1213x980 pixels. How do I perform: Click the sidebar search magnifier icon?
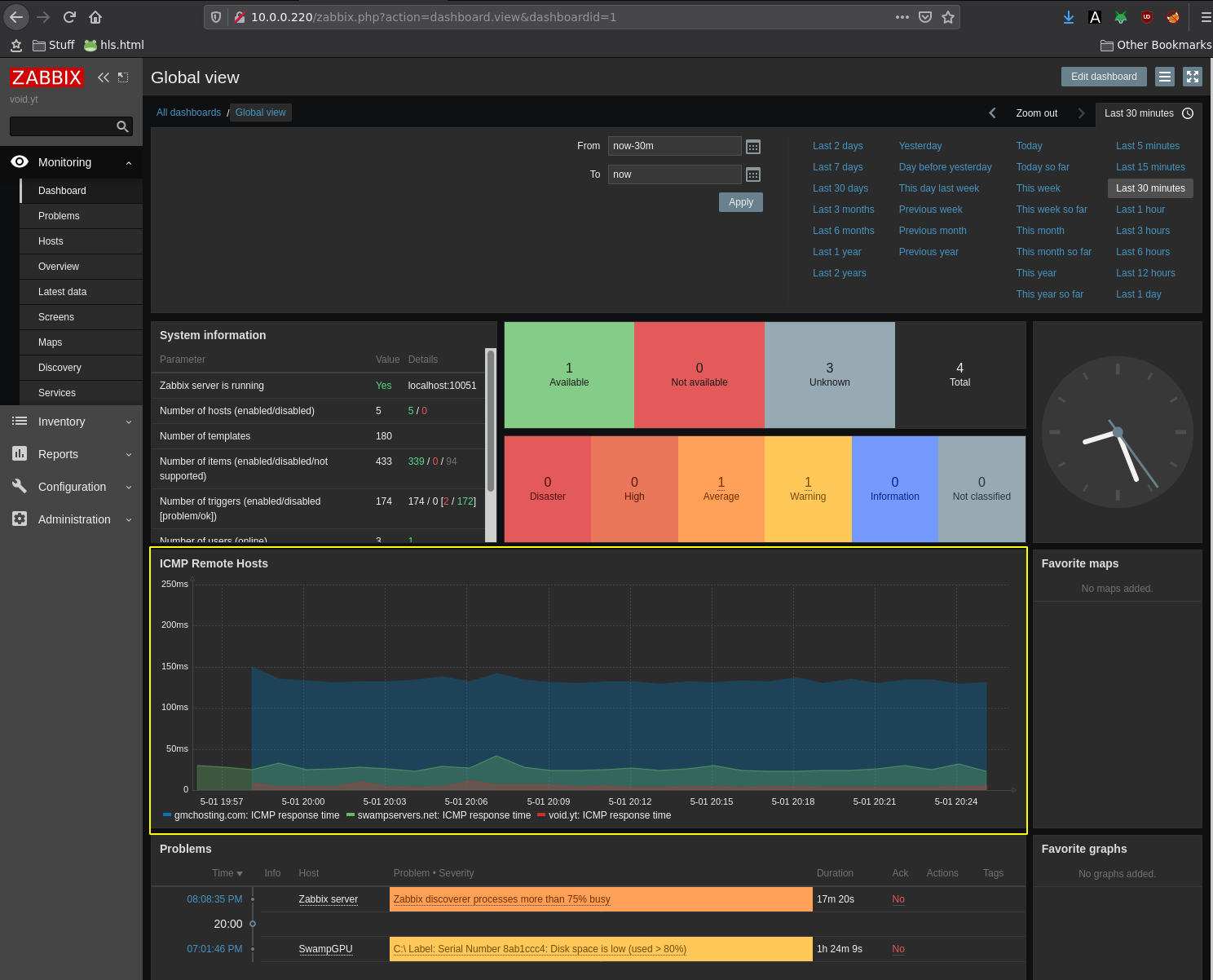click(x=122, y=126)
